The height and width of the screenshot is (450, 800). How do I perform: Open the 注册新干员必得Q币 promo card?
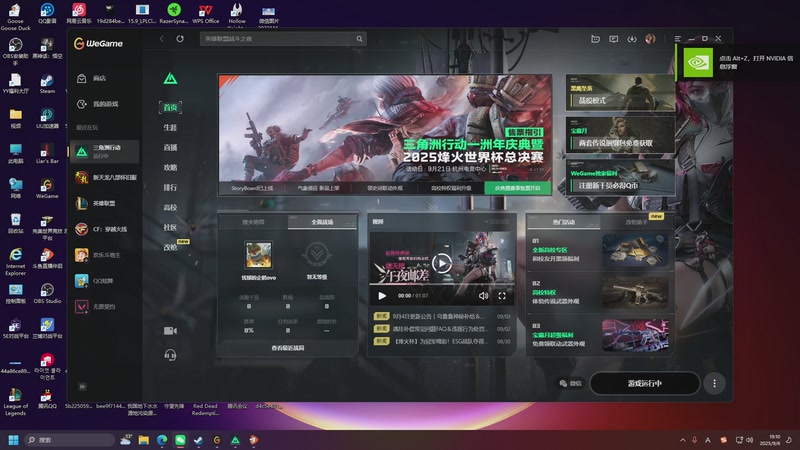(620, 178)
